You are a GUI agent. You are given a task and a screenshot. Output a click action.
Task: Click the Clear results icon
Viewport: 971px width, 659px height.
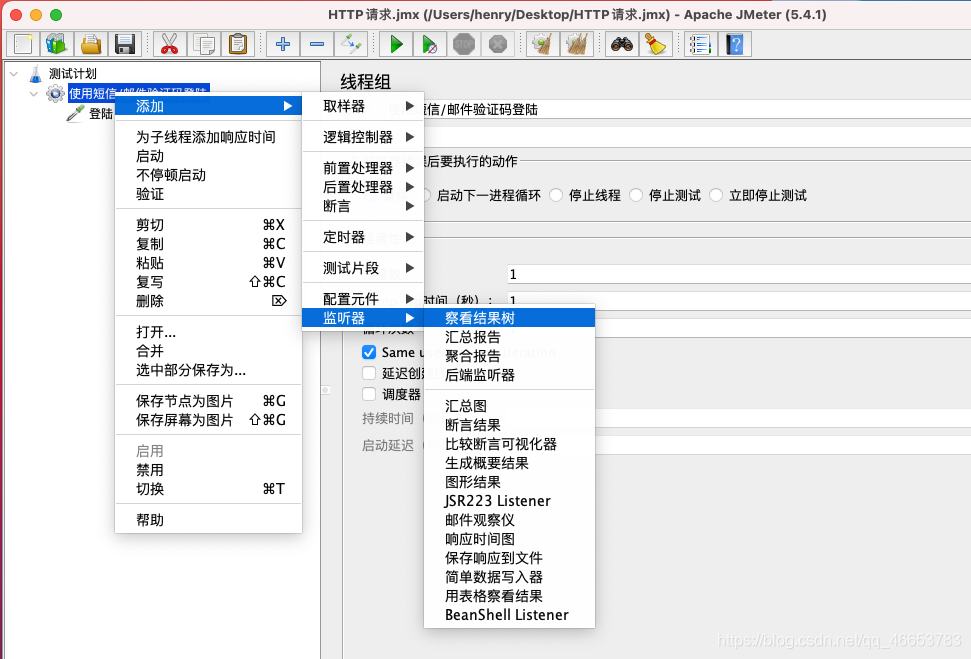[542, 44]
